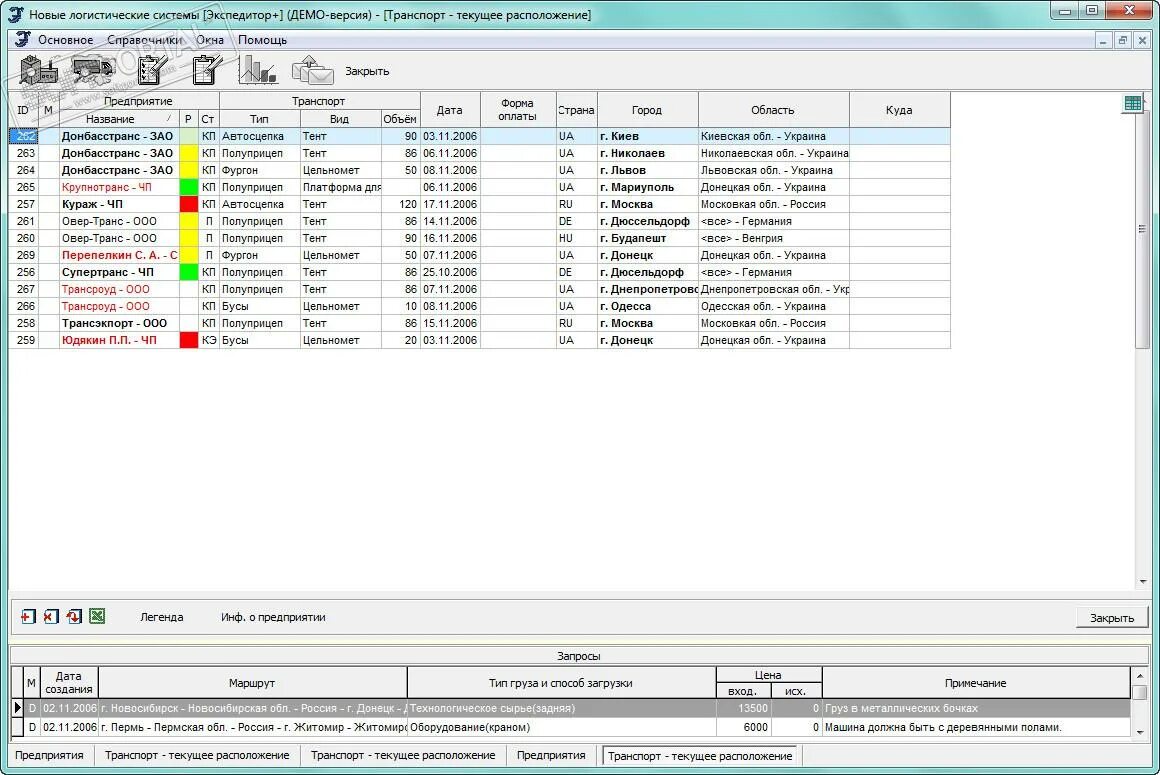Click the delete record icon with red cross
Image resolution: width=1160 pixels, height=775 pixels.
51,617
